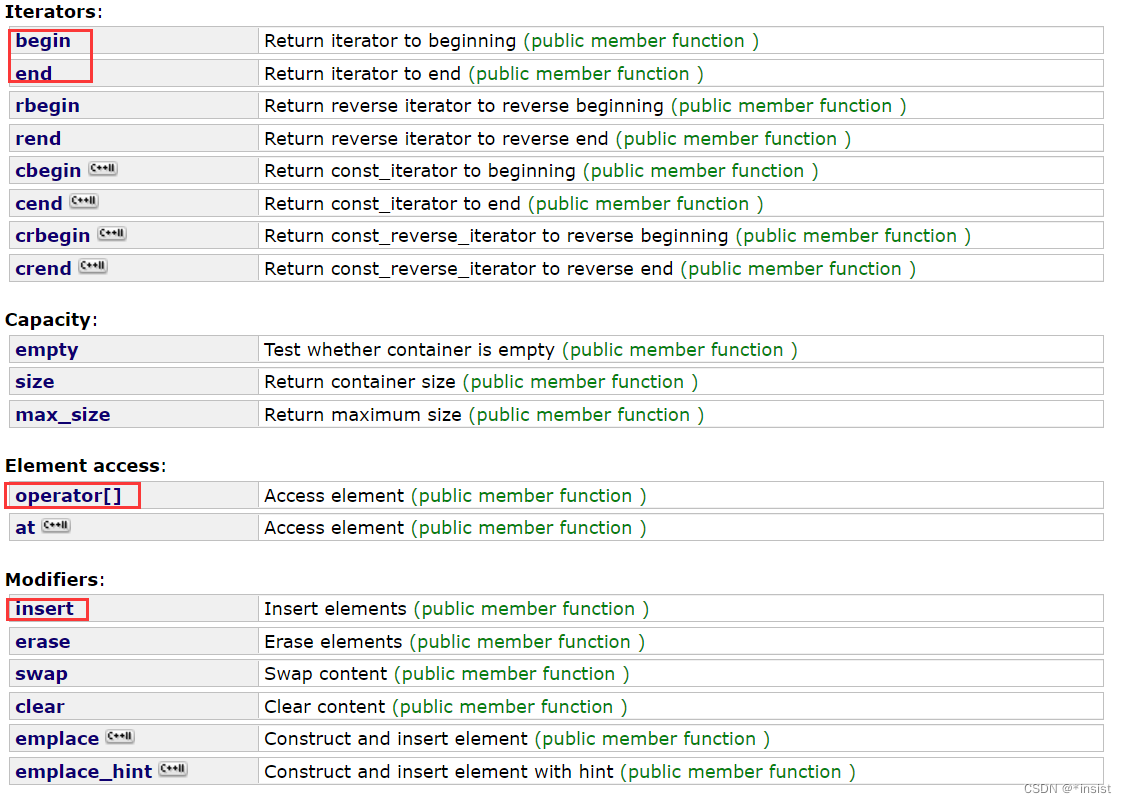Click 'Return const_reverse_iterator to reverse beginning' text

pyautogui.click(x=496, y=236)
